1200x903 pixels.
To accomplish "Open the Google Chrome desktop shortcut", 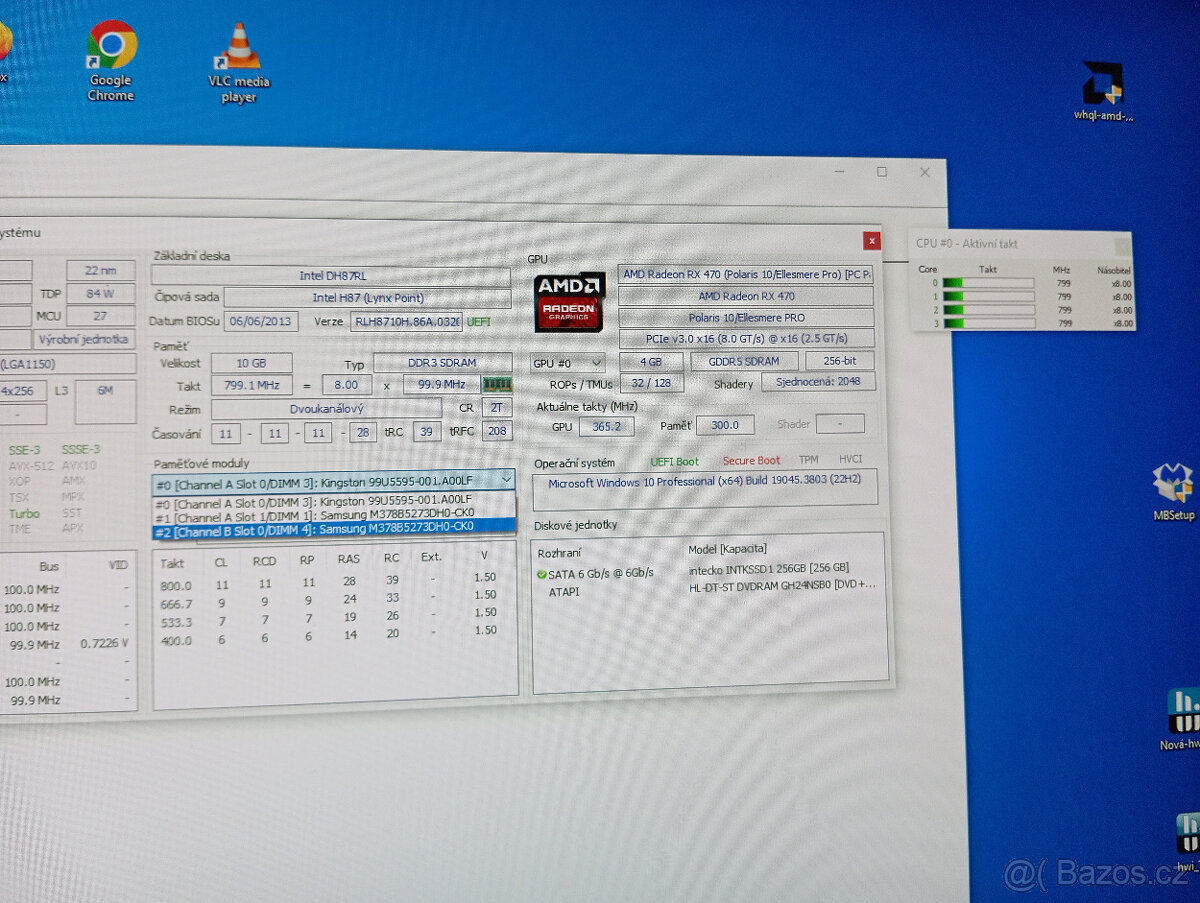I will click(x=111, y=50).
